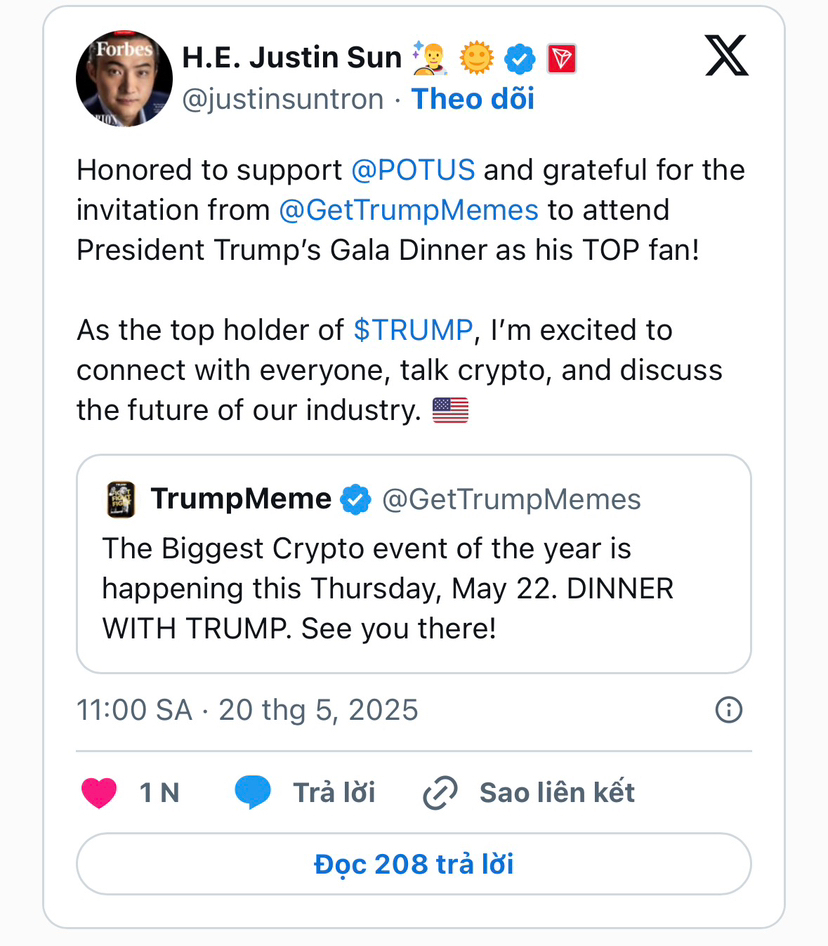Screen dimensions: 828x946
Task: Click the blue verified badge beside Justin Sun
Action: [520, 59]
